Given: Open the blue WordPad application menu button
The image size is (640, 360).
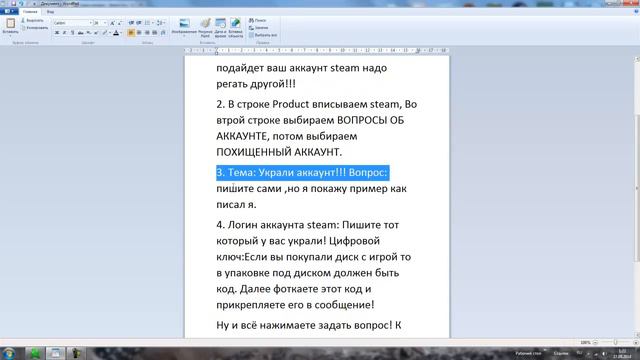Looking at the screenshot, I should pos(9,11).
